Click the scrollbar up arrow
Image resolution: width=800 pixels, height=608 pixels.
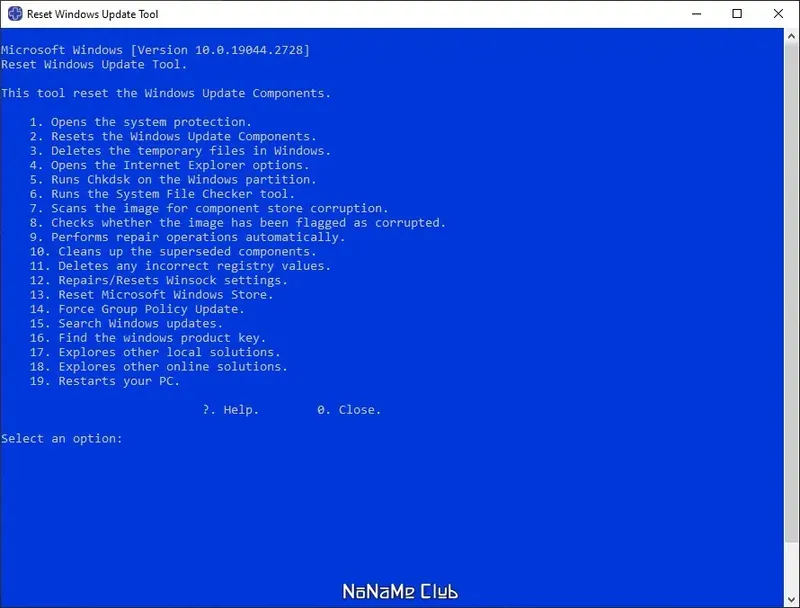[x=791, y=36]
